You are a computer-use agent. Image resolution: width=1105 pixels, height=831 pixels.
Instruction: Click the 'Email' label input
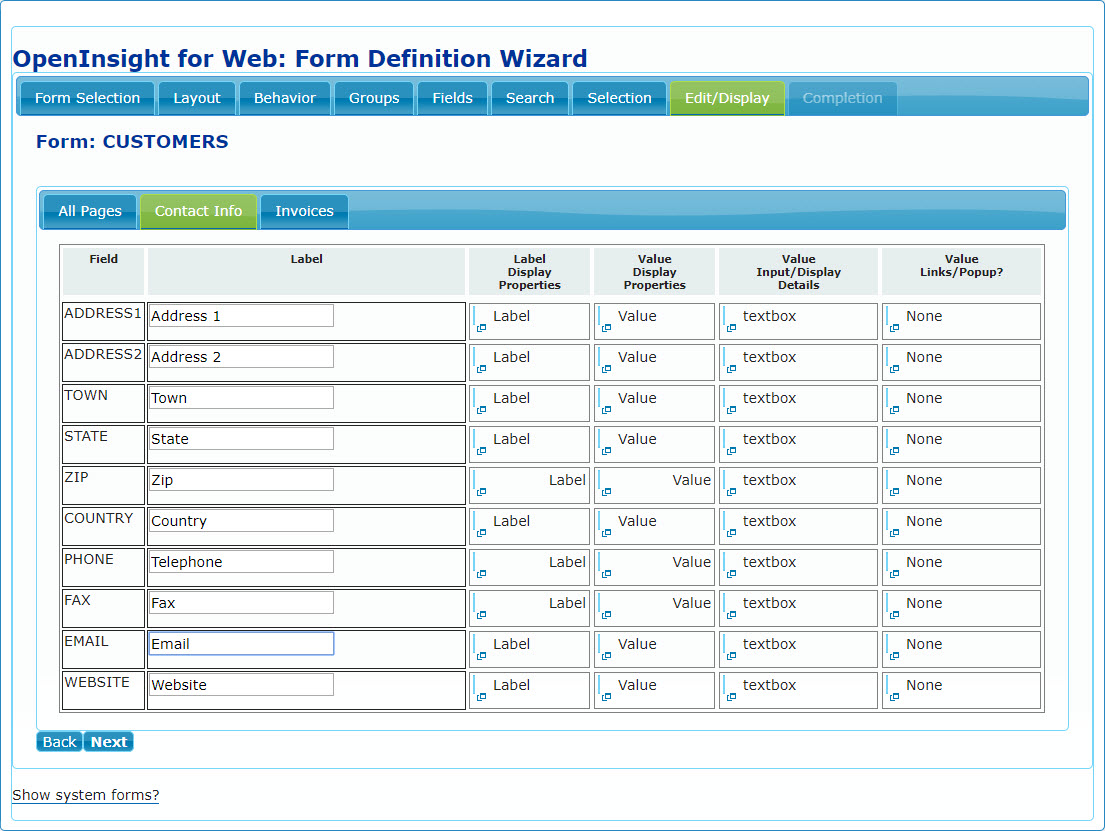click(241, 644)
